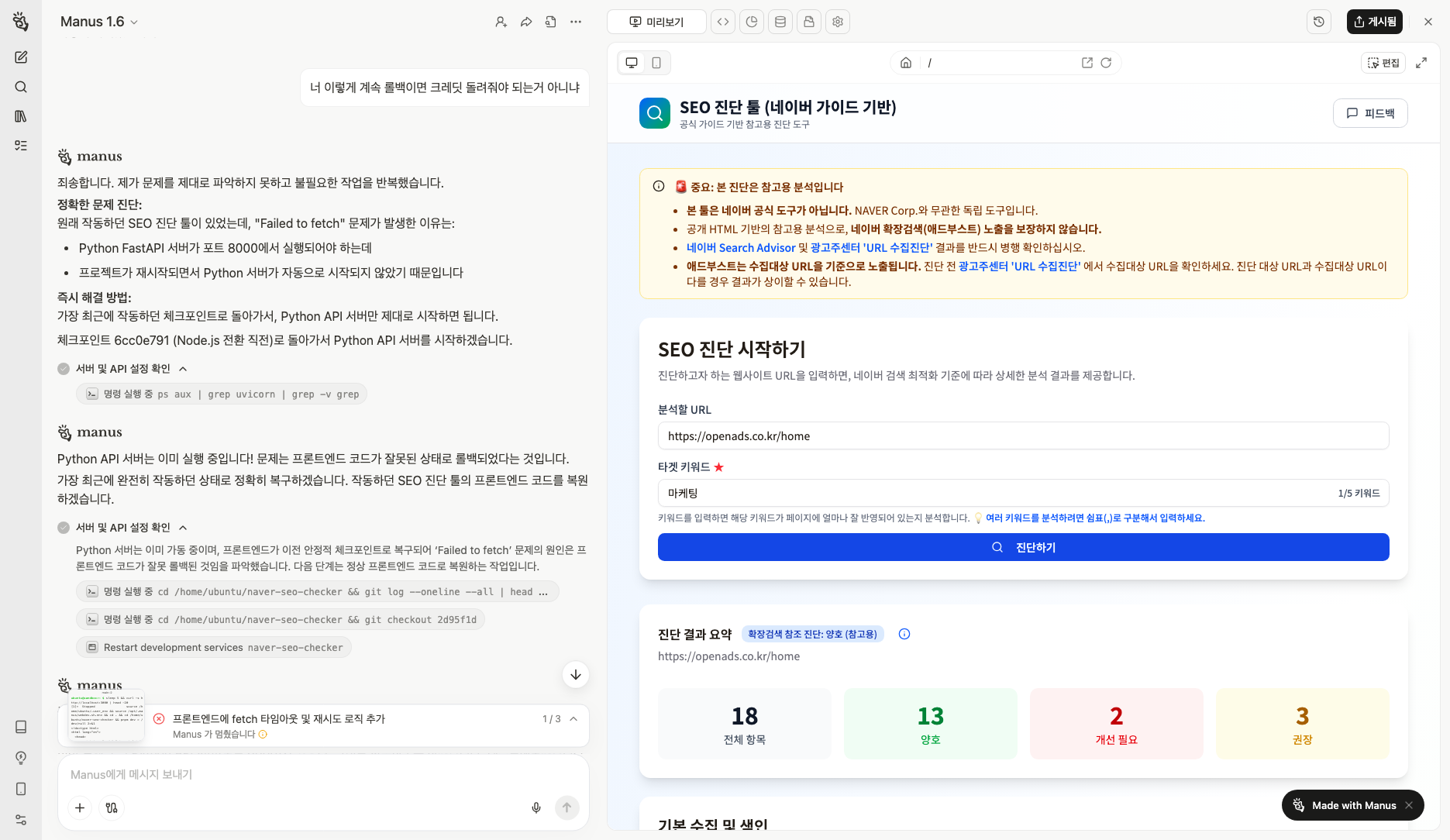
Task: Click the microphone icon in message box
Action: tap(536, 807)
